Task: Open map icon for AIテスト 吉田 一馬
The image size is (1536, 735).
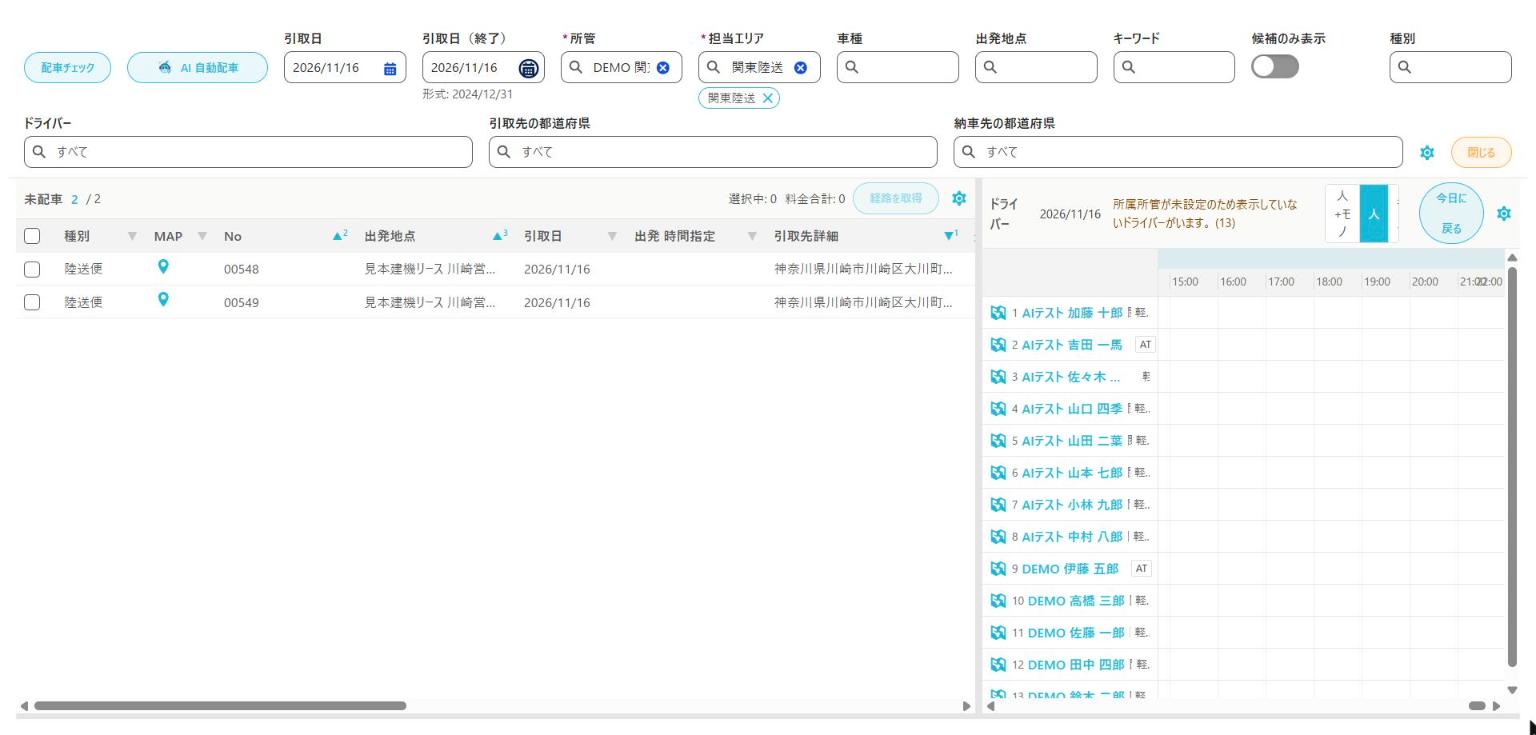Action: 996,345
